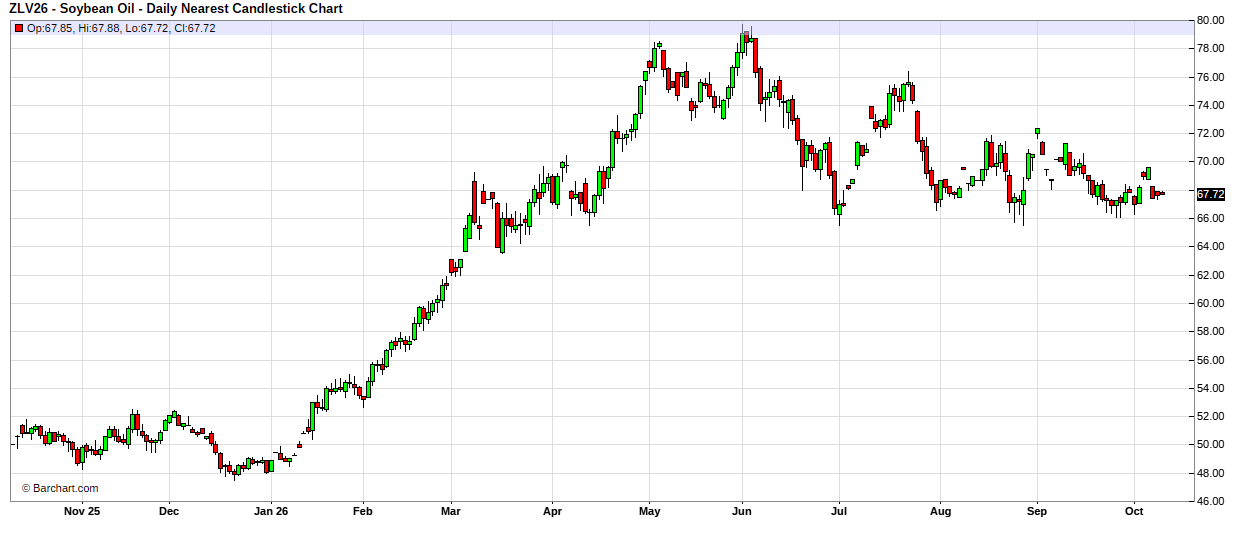Click the 72.00 price axis label
This screenshot has width=1236, height=542.
click(x=1210, y=133)
